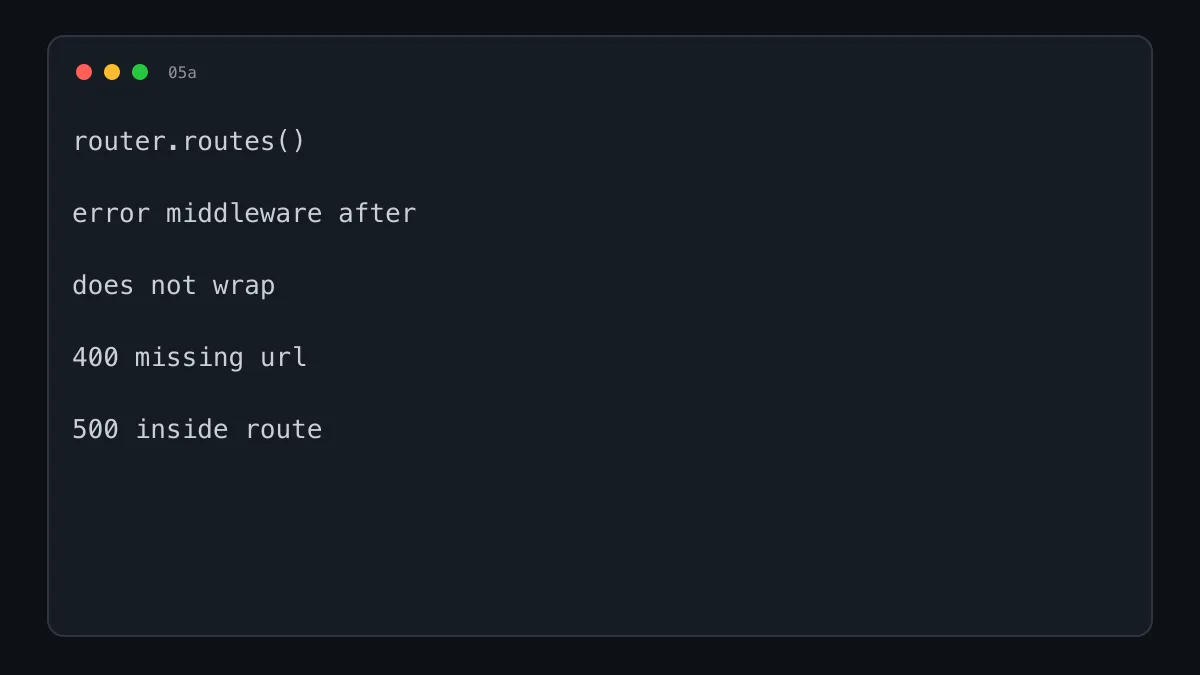Click the number 500
The width and height of the screenshot is (1200, 675).
[96, 430]
